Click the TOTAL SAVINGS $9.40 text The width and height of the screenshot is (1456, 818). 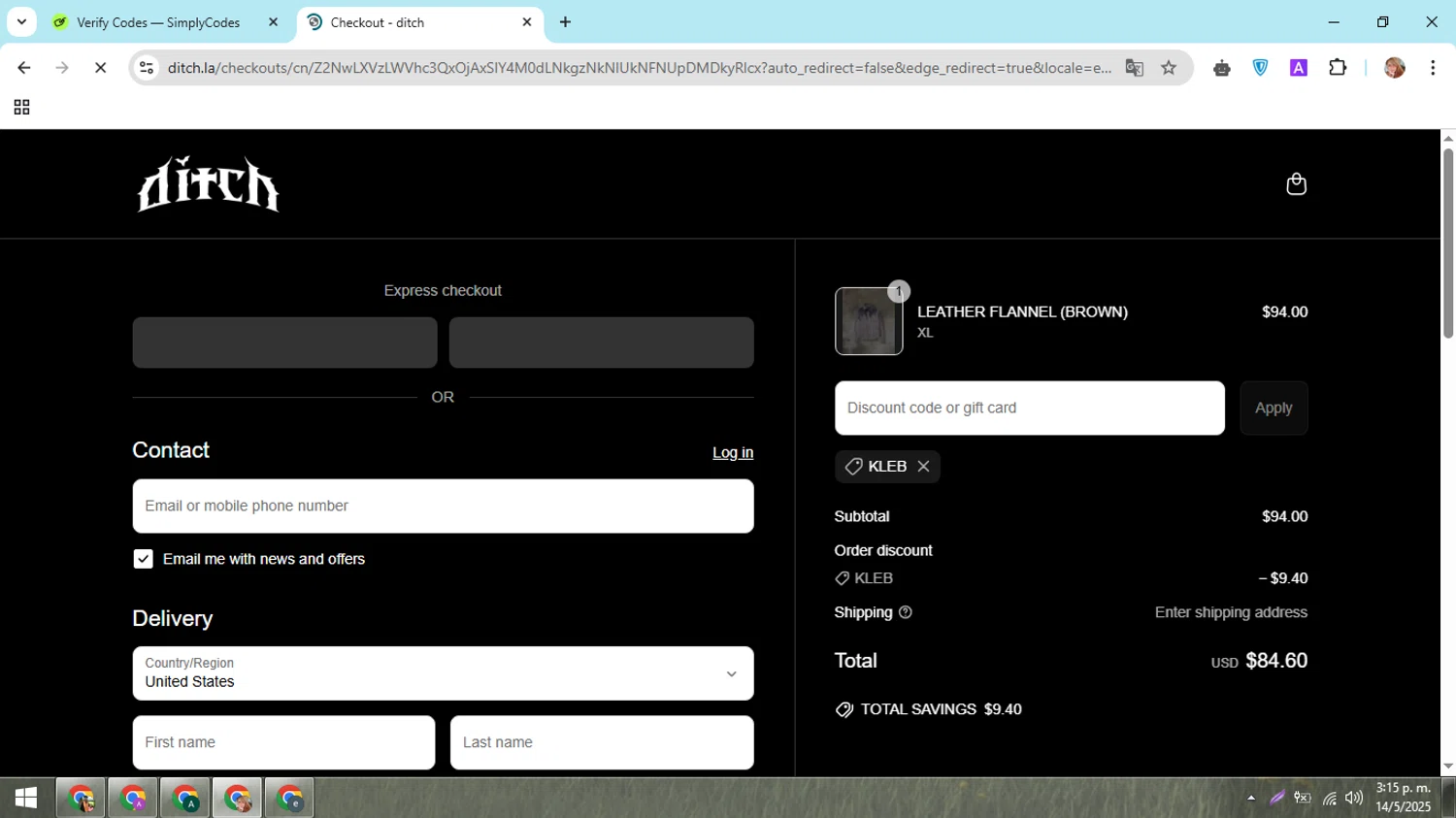coord(941,709)
